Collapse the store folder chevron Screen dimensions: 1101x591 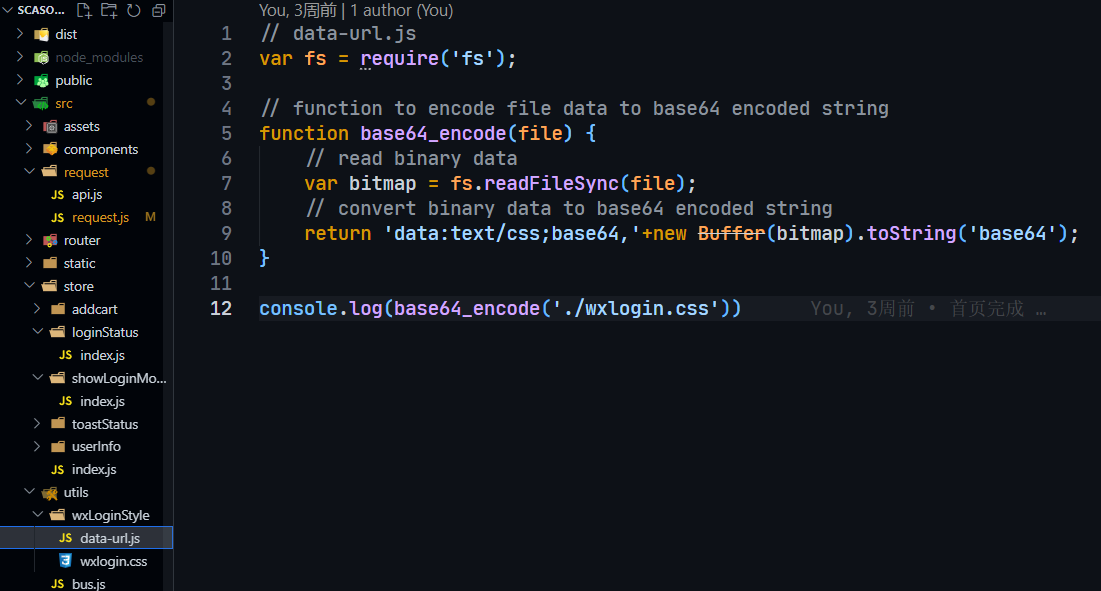28,286
